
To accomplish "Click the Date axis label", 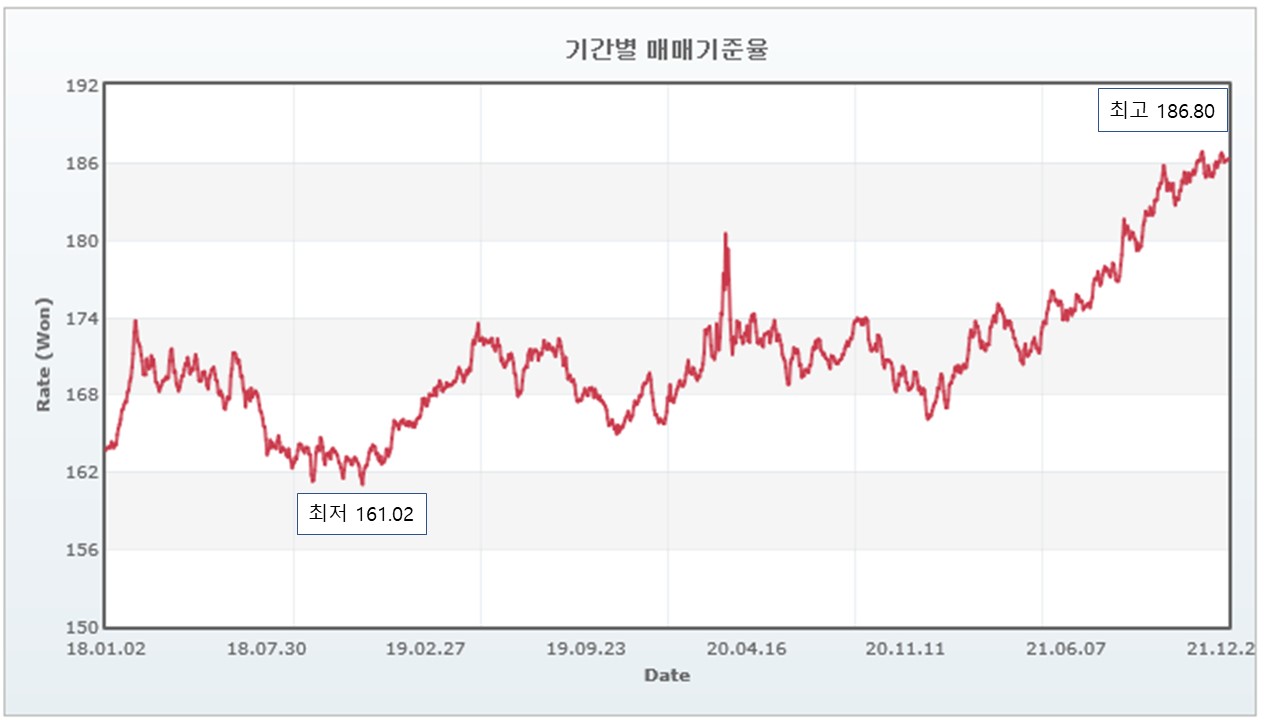I will tap(667, 674).
